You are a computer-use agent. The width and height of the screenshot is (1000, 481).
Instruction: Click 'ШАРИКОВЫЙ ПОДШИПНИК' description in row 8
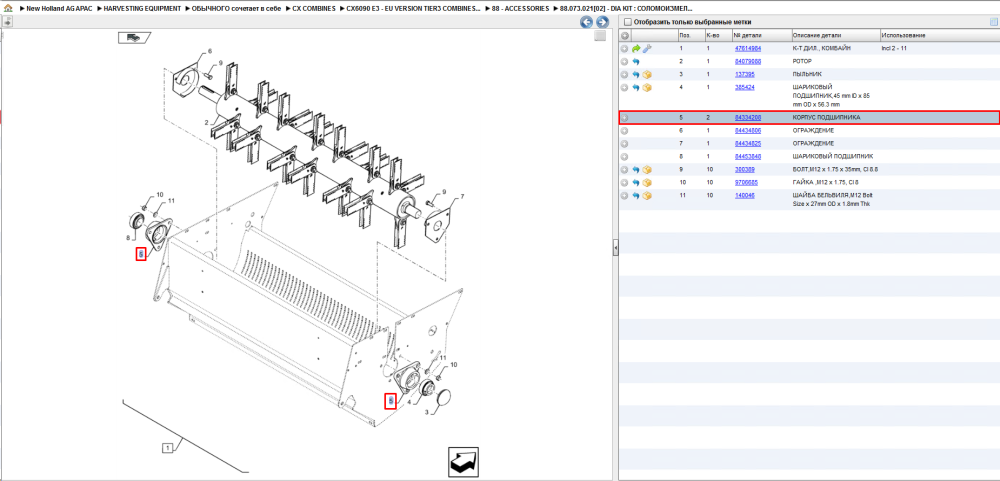(x=833, y=156)
